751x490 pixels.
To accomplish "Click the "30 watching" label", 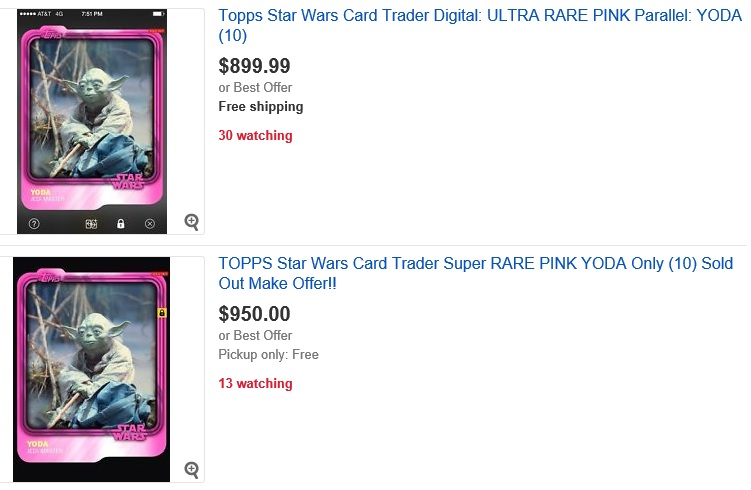I will point(255,135).
